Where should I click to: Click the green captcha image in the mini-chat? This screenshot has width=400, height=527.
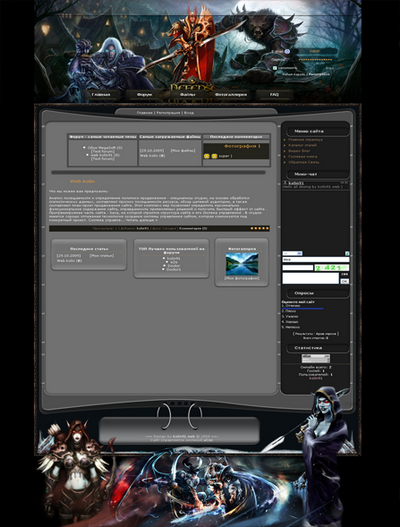point(331,268)
